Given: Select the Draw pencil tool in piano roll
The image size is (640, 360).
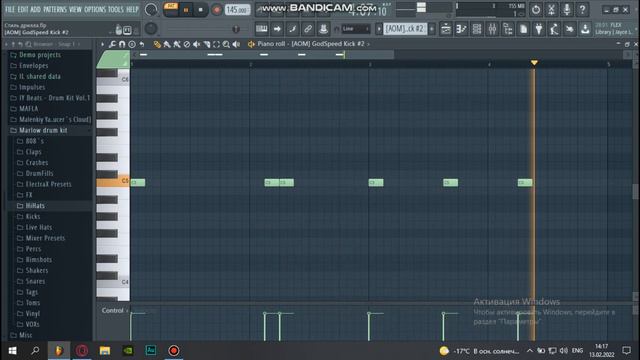Looking at the screenshot, I should [x=157, y=44].
